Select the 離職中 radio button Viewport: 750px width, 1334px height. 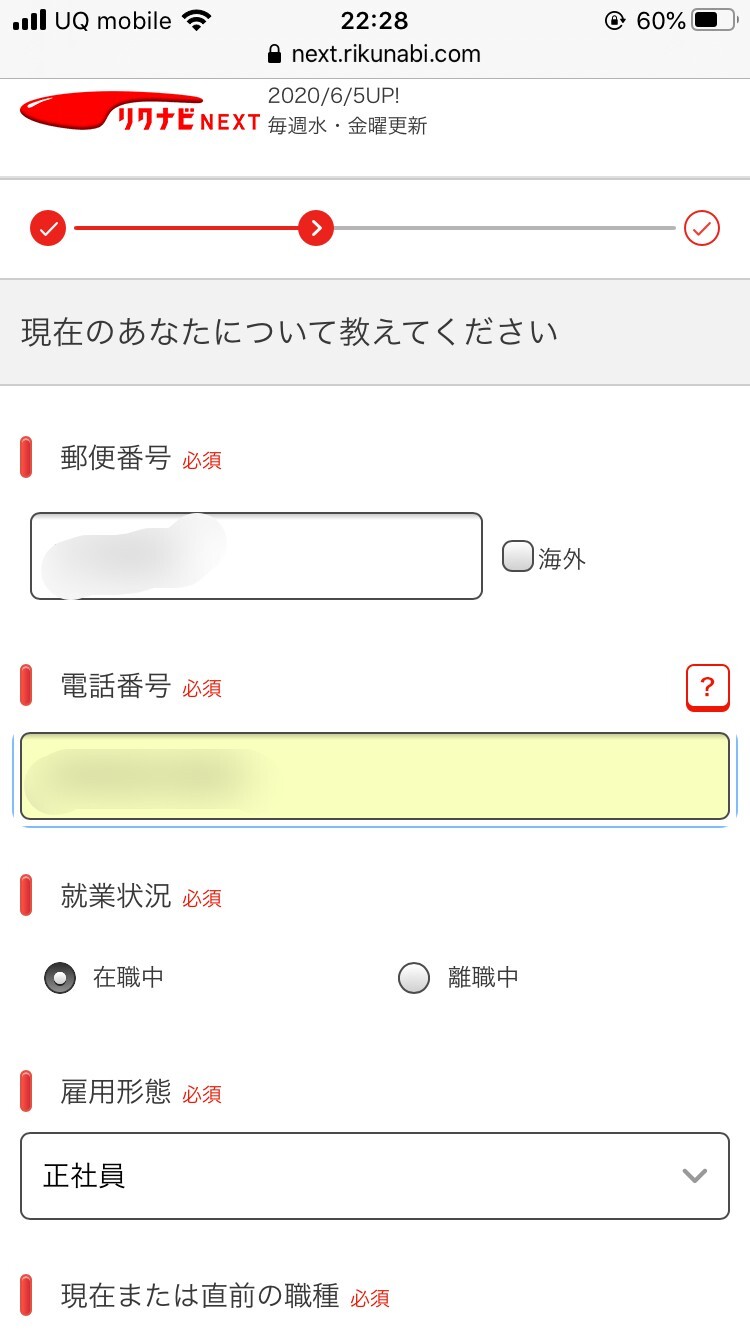click(x=414, y=978)
